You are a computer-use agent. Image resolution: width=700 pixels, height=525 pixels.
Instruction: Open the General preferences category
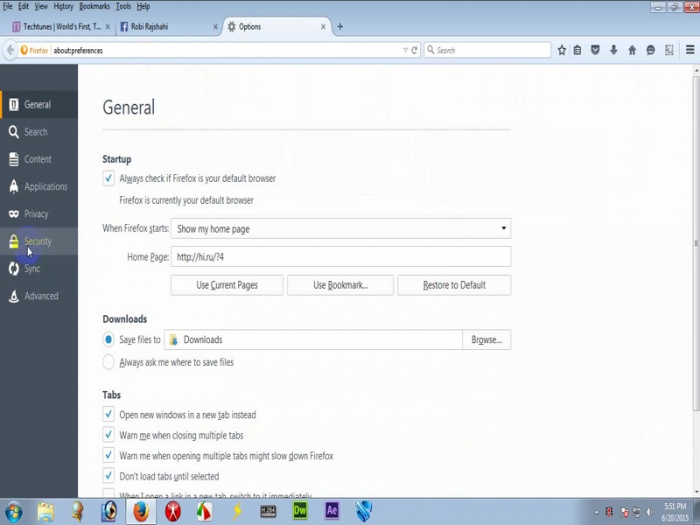pyautogui.click(x=39, y=104)
